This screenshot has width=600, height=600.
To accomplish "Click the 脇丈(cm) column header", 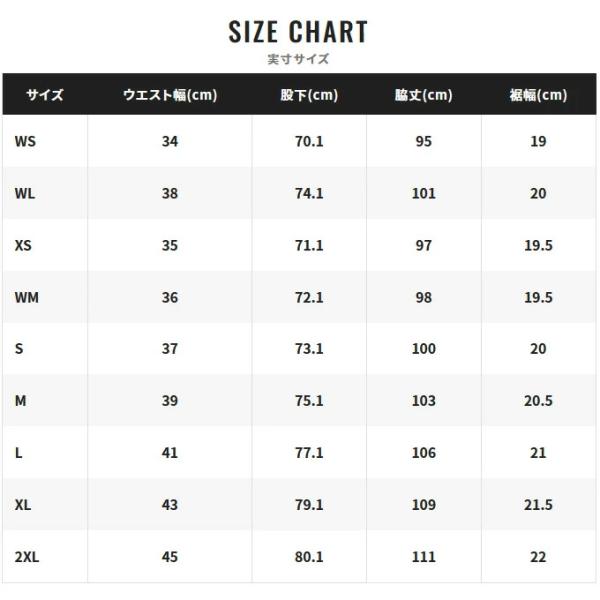I will 424,95.
